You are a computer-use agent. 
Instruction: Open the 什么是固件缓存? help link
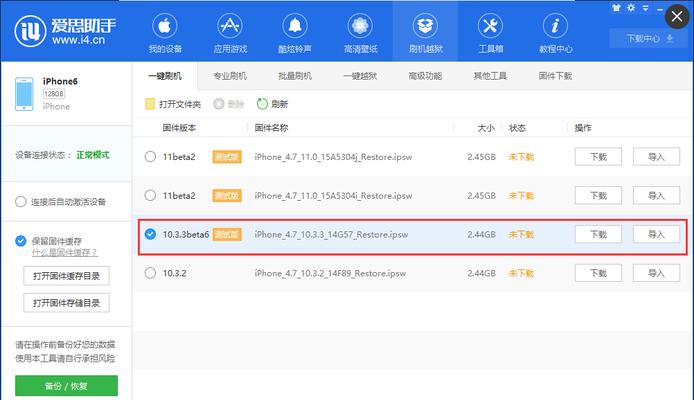[x=65, y=252]
